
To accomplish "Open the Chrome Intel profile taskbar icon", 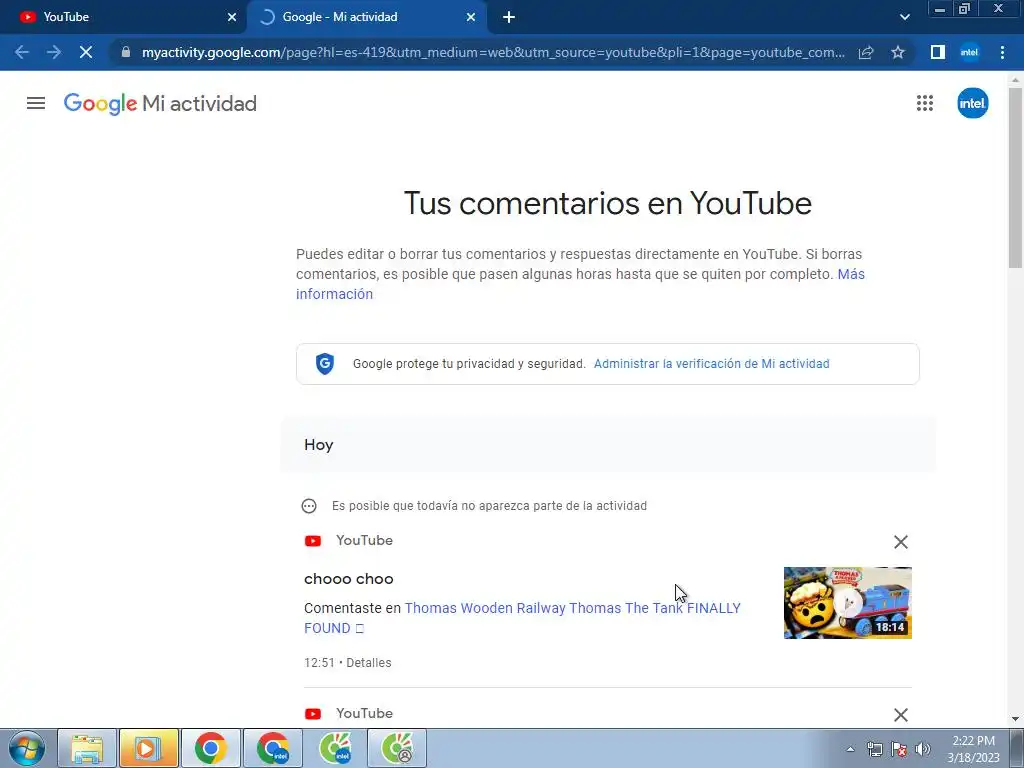I will (x=272, y=748).
